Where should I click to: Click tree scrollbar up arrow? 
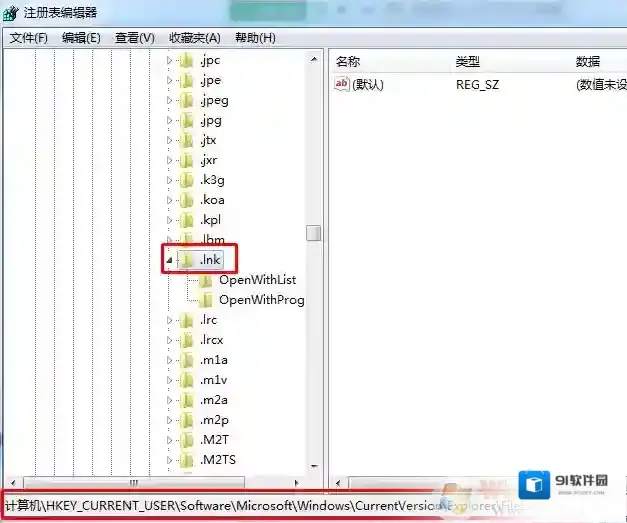point(314,60)
